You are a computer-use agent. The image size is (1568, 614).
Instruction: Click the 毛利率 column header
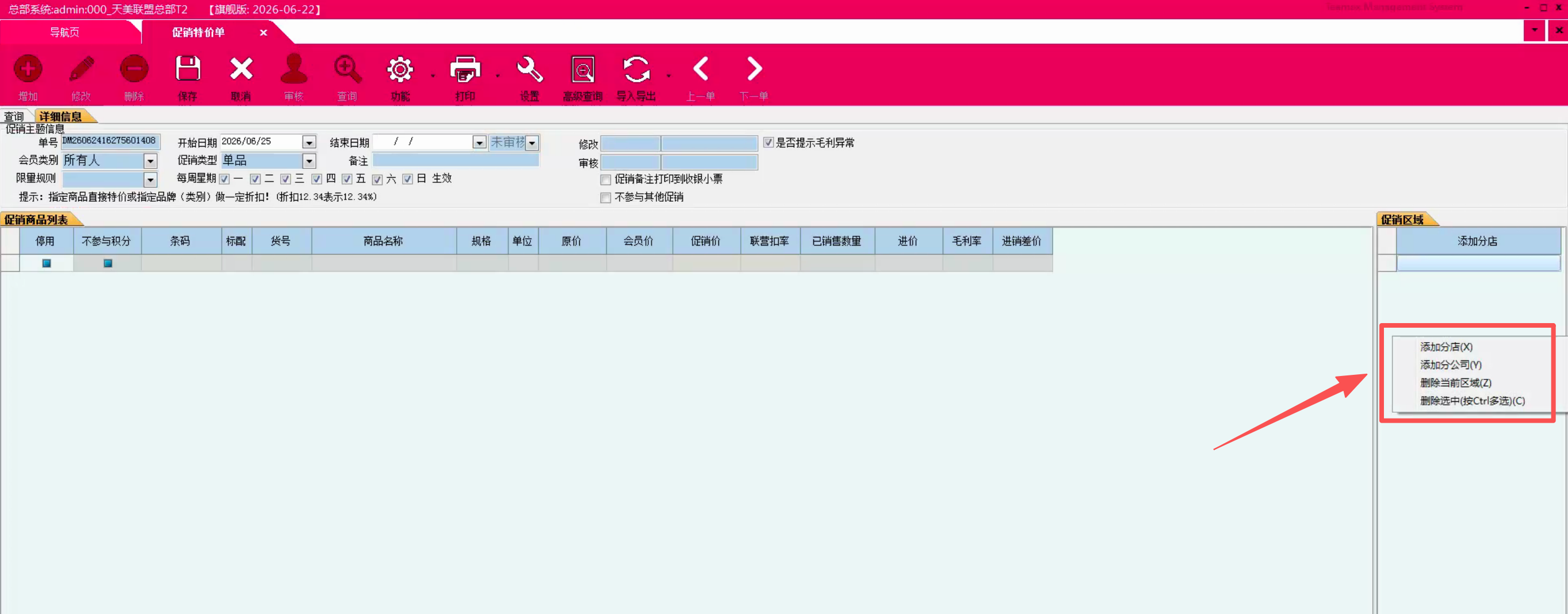(x=967, y=241)
